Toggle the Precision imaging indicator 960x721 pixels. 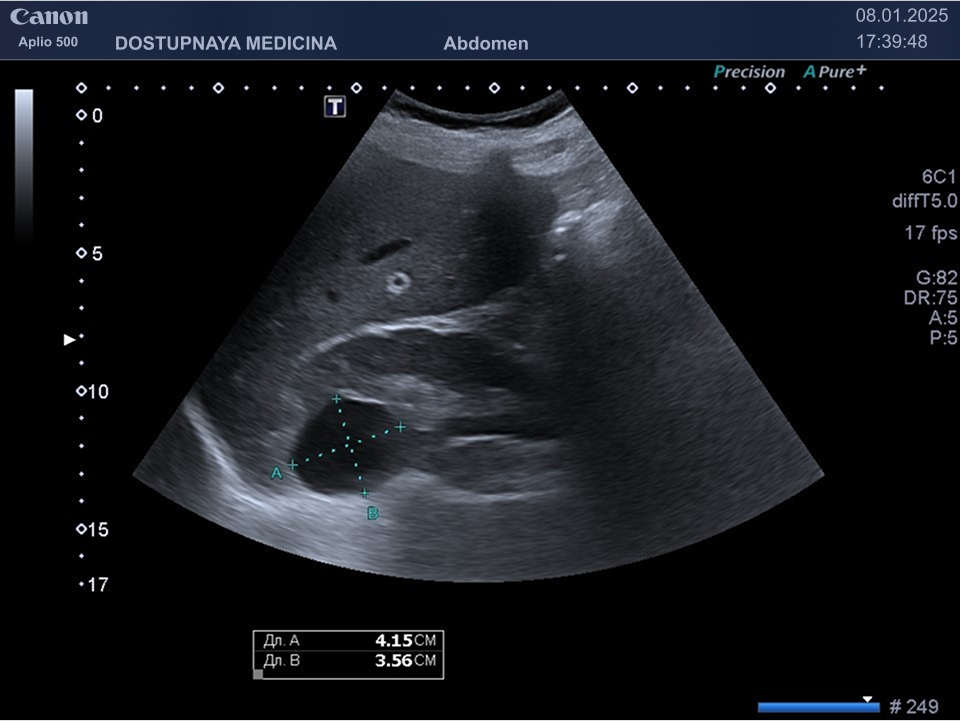[x=749, y=72]
